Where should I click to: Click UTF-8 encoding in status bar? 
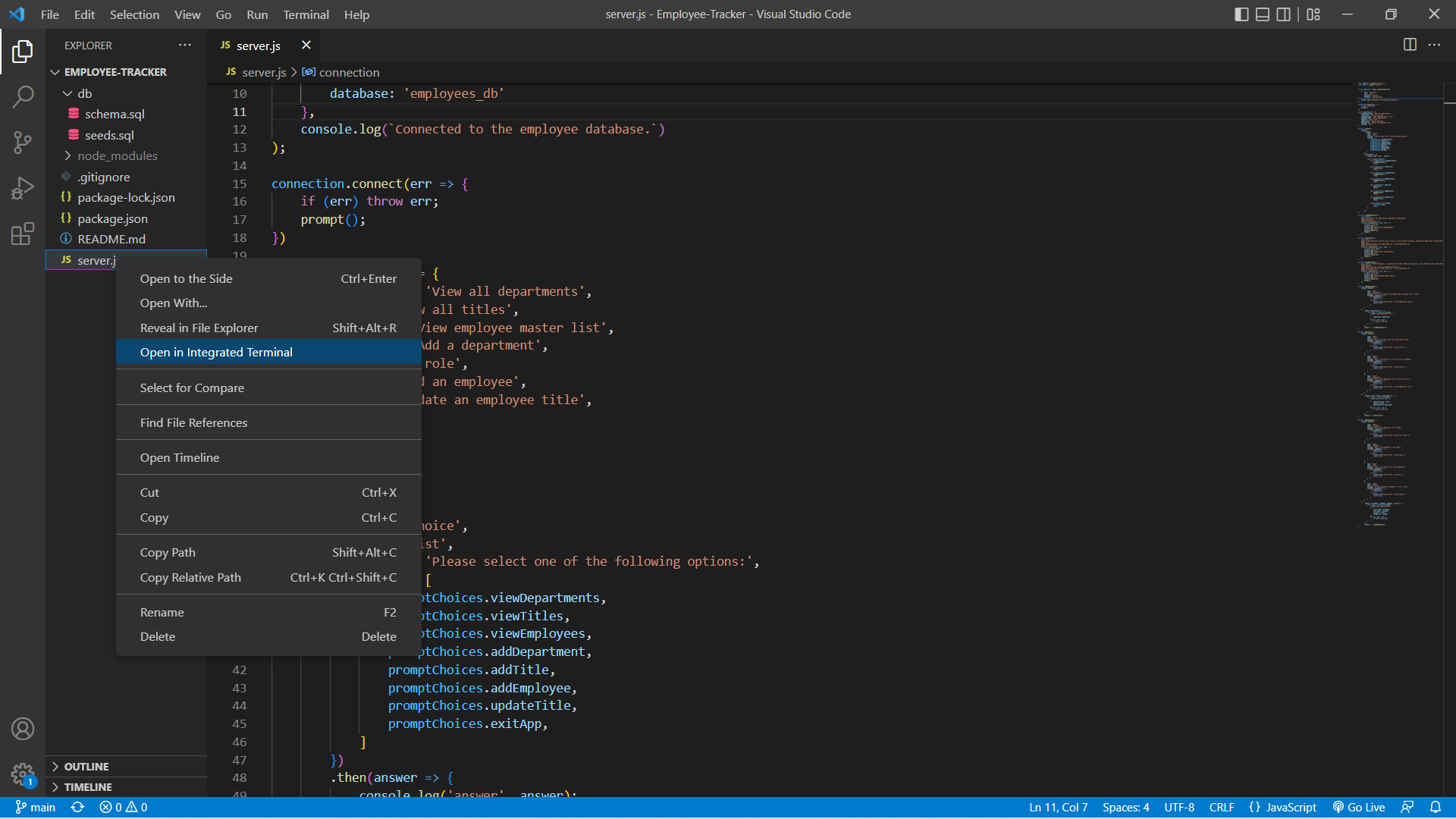click(x=1179, y=807)
